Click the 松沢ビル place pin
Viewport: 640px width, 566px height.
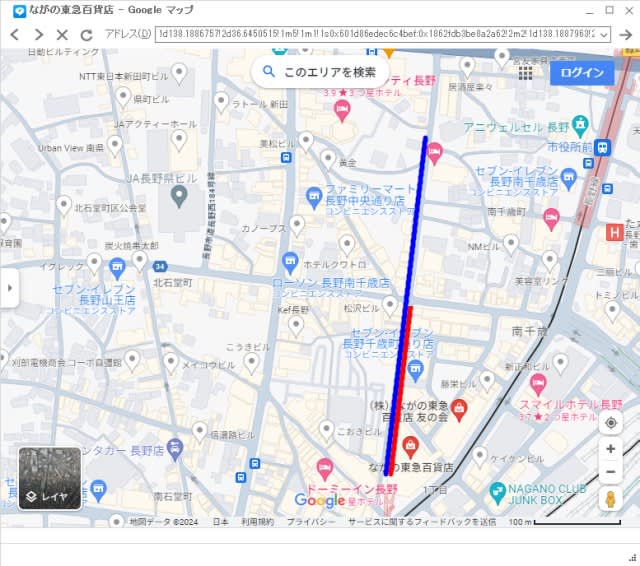coord(390,306)
